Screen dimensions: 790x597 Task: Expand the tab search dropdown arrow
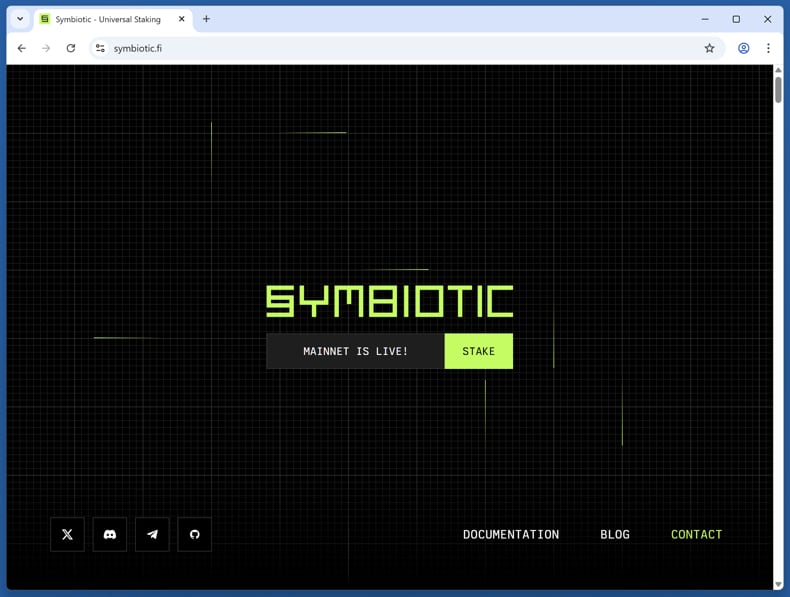tap(20, 19)
